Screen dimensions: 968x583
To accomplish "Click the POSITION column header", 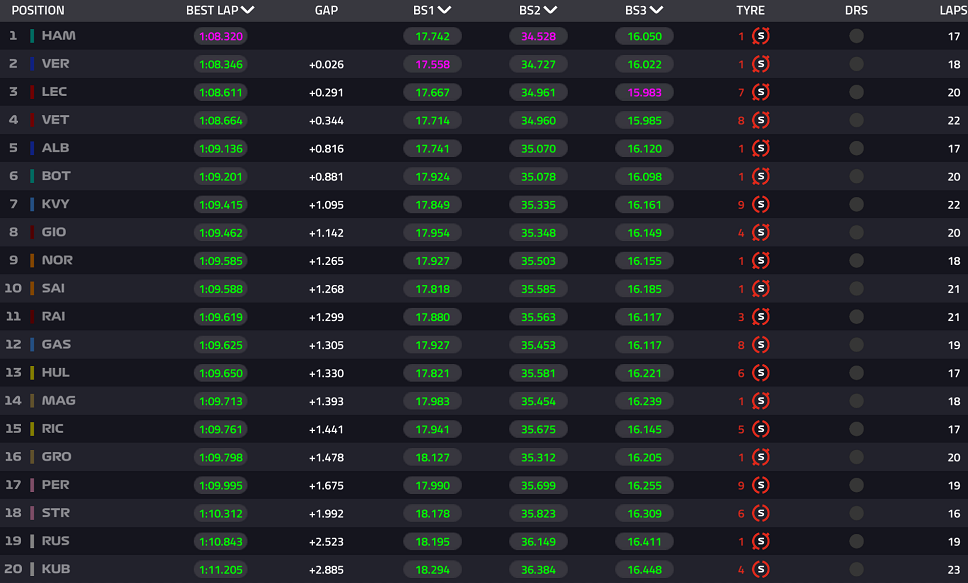I will 38,10.
